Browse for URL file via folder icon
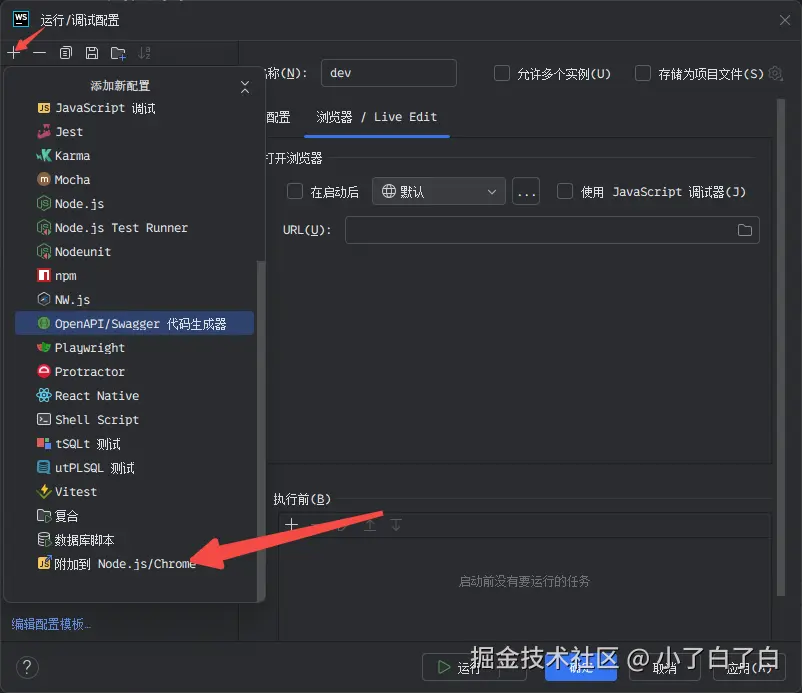The height and width of the screenshot is (693, 802). click(745, 230)
